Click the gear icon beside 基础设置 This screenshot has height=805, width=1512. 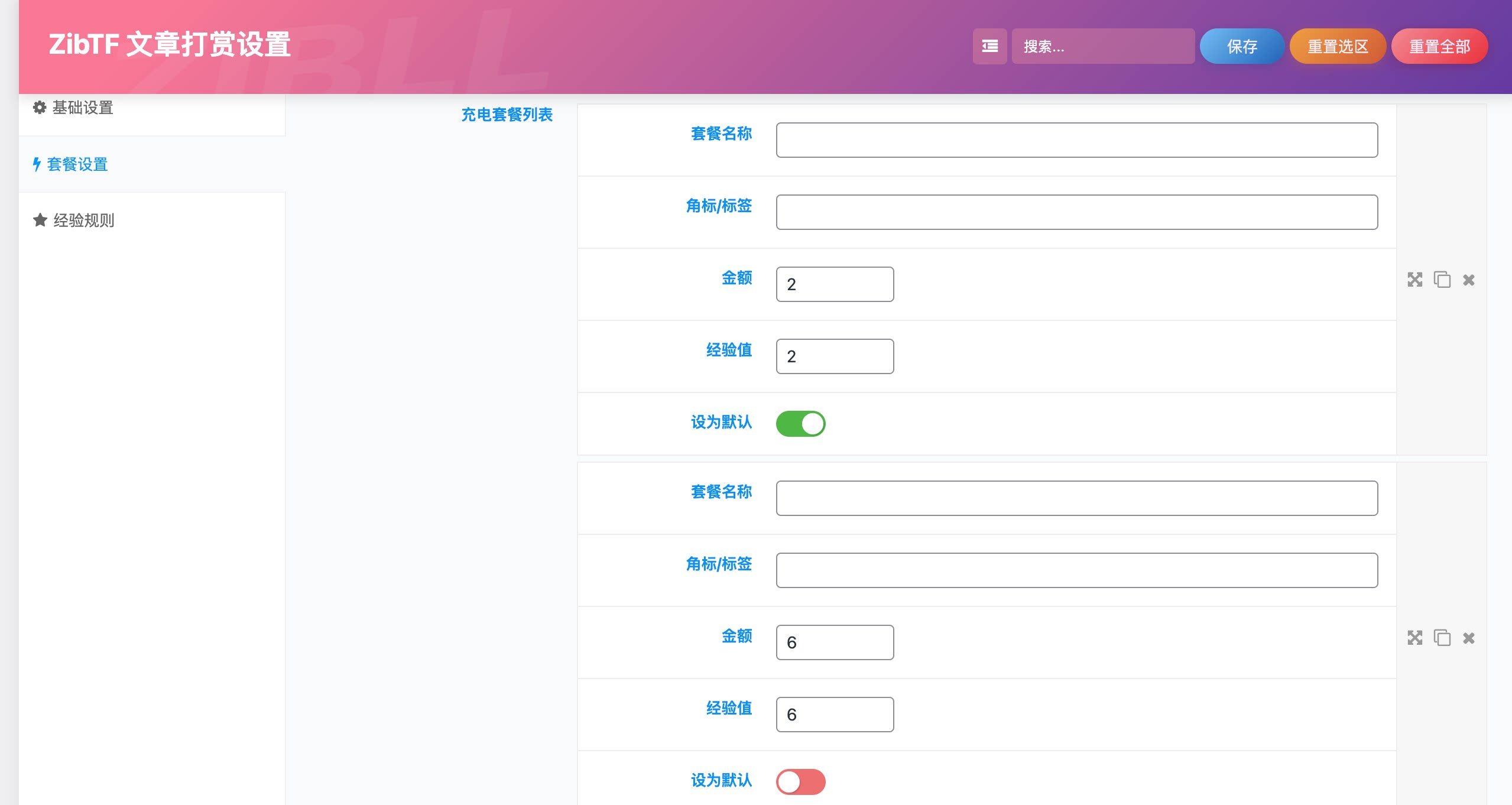tap(39, 108)
